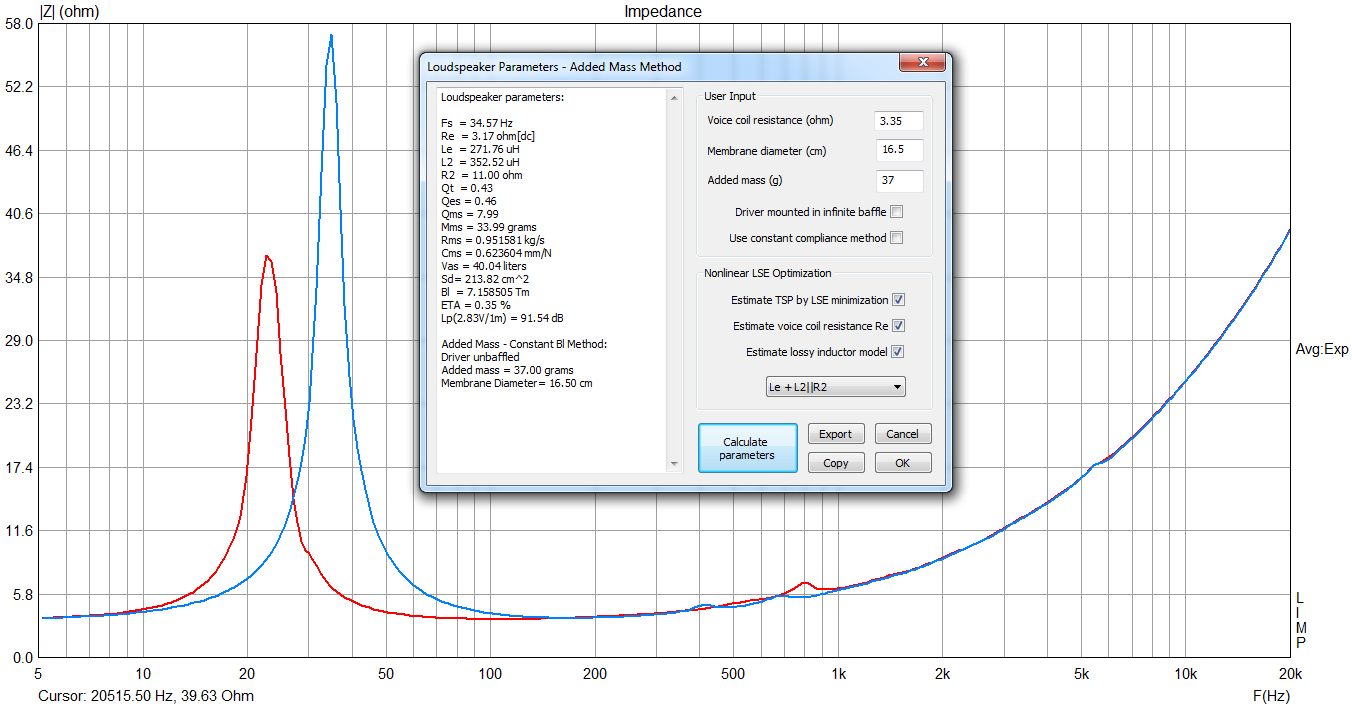Click the Loudspeaker Parameters dialog title bar

tap(660, 66)
